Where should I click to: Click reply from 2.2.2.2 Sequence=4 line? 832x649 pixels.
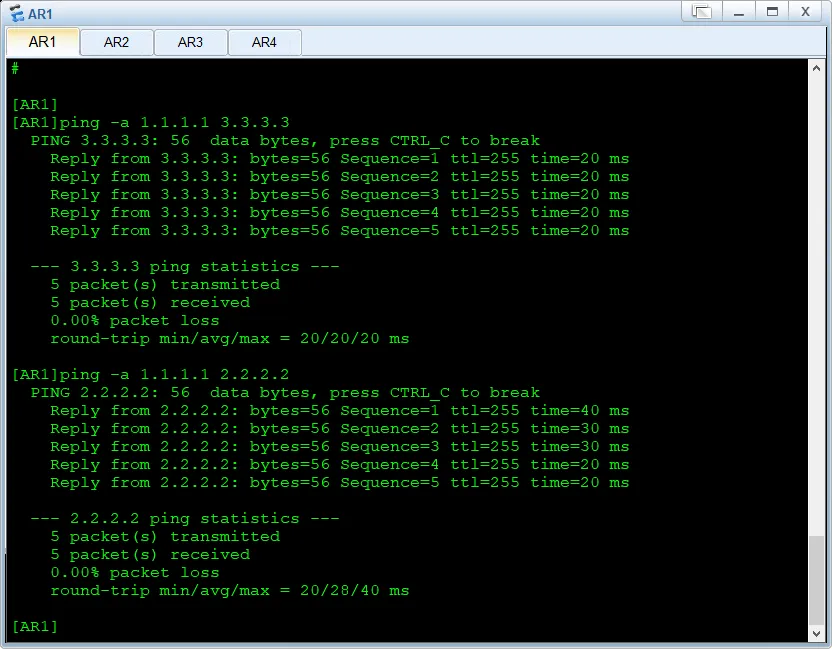(340, 465)
